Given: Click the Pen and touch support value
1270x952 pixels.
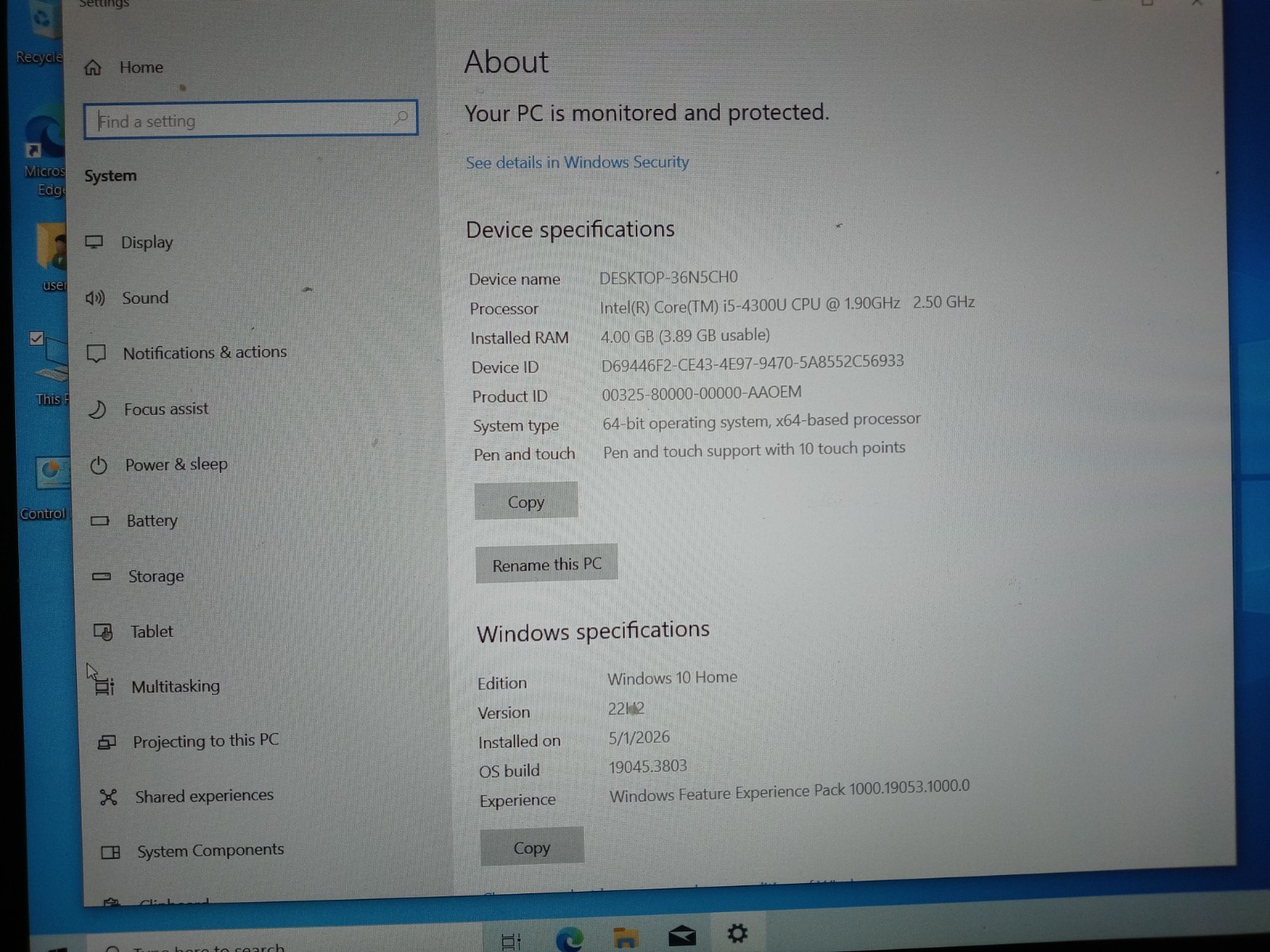Looking at the screenshot, I should tap(754, 450).
